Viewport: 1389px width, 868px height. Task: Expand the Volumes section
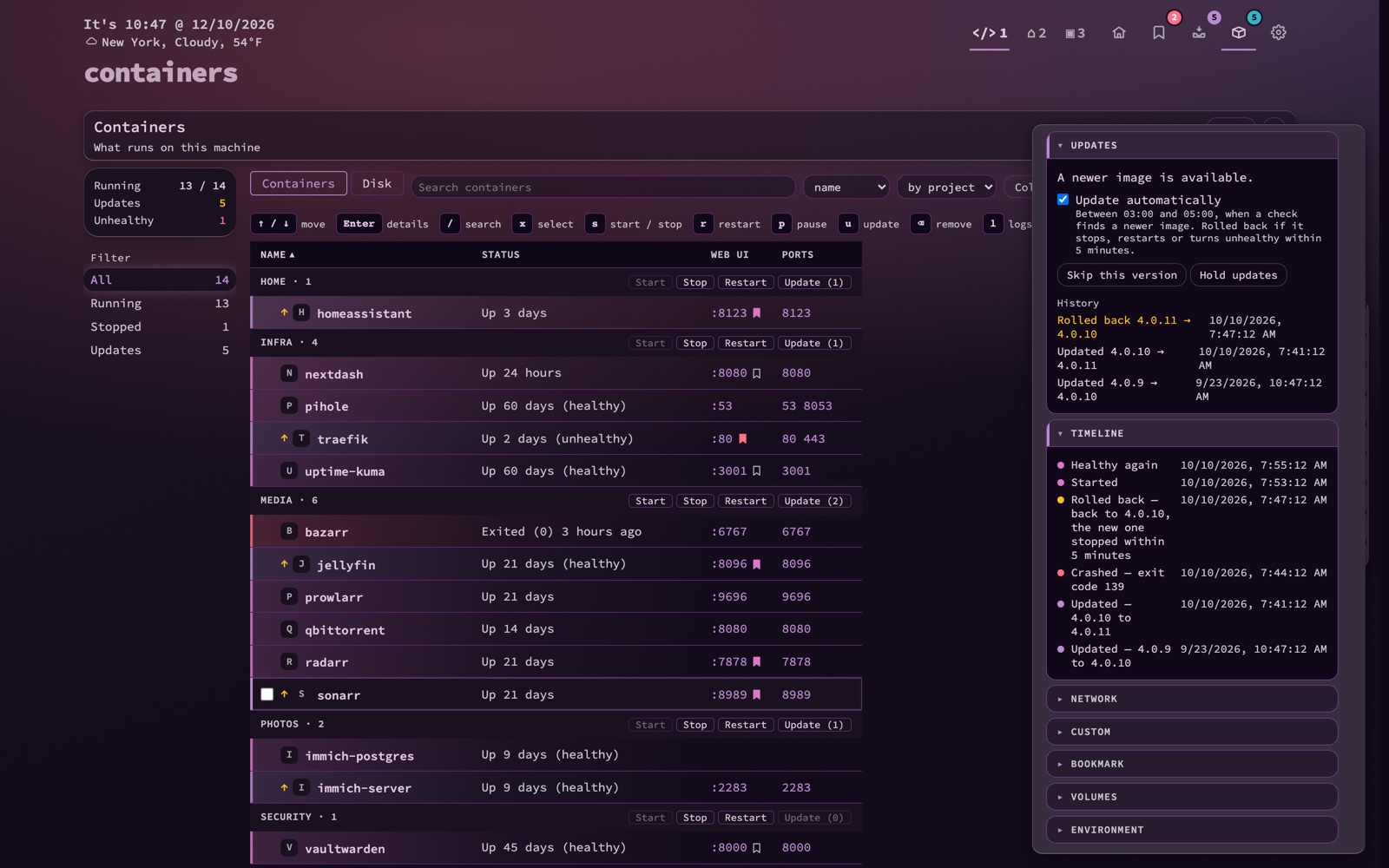point(1192,797)
